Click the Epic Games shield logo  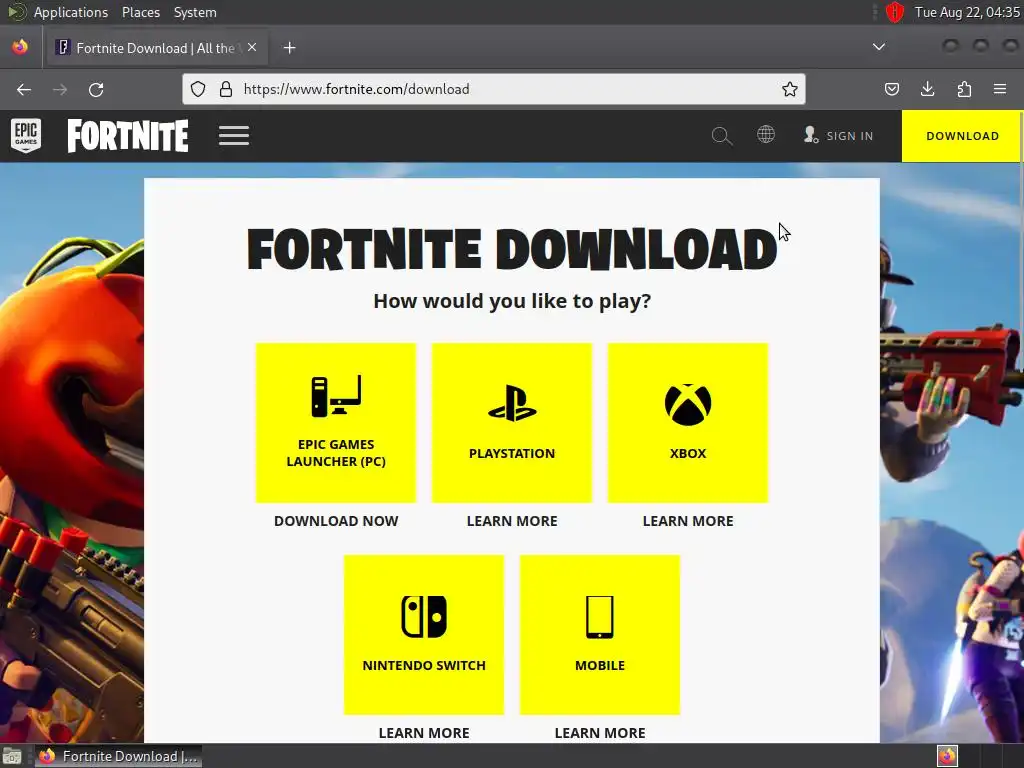(26, 135)
